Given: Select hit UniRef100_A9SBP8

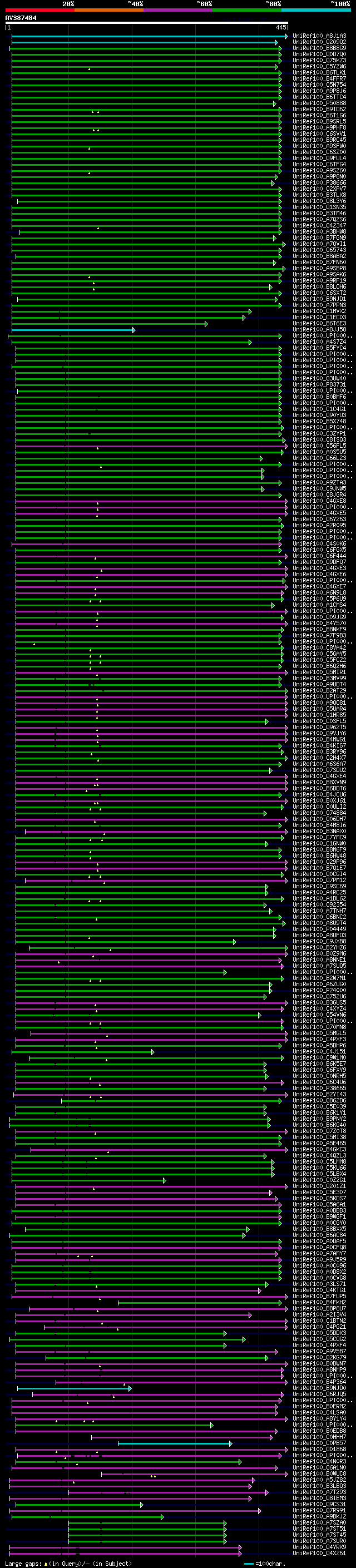Looking at the screenshot, I should coord(319,269).
